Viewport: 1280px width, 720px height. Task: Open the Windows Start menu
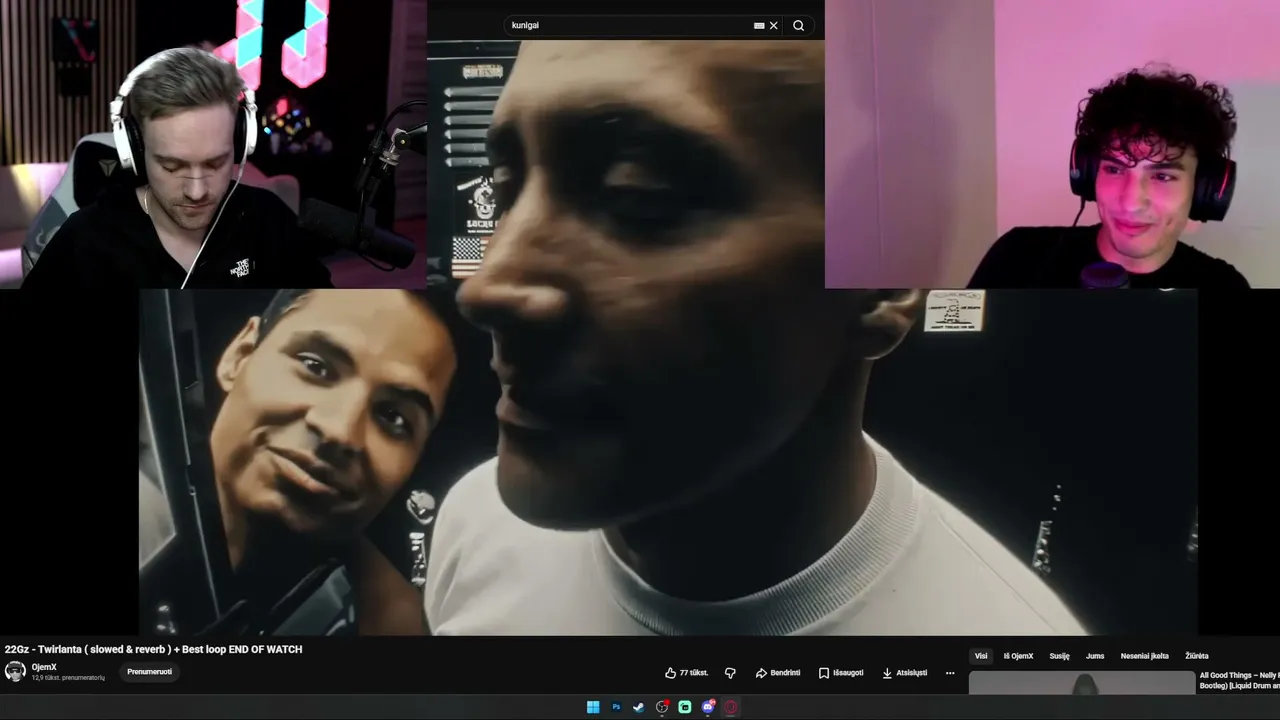[593, 707]
